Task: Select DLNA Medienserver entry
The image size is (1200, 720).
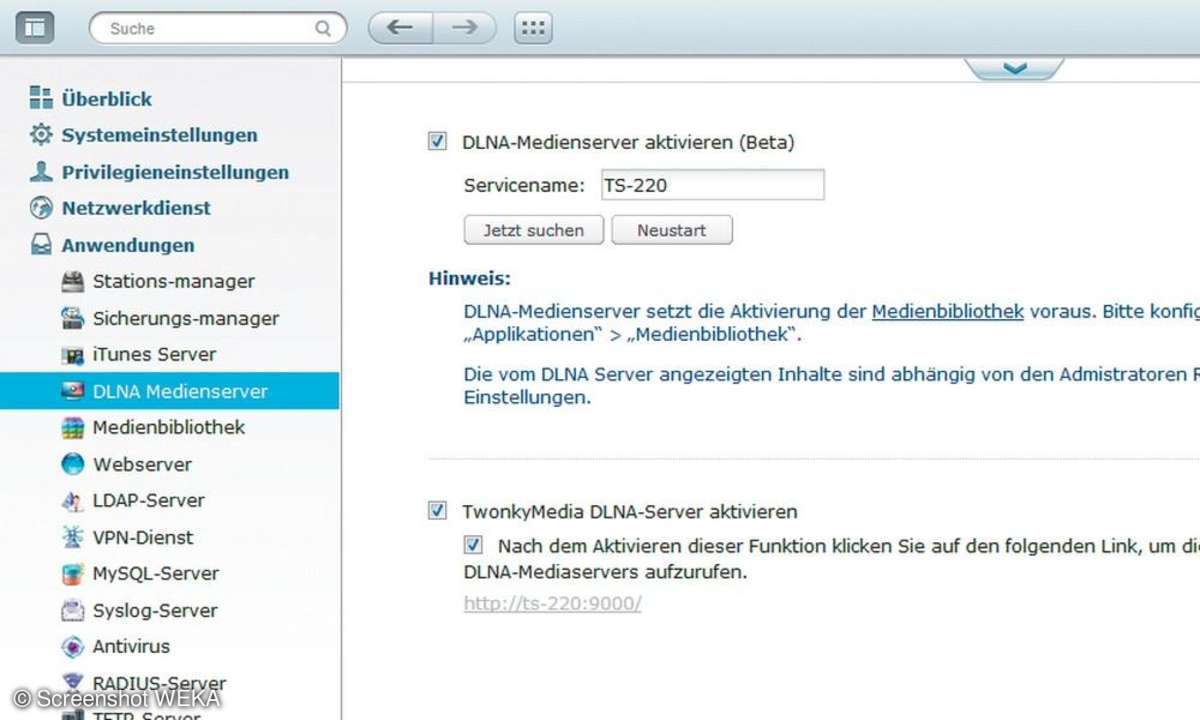Action: (x=169, y=391)
